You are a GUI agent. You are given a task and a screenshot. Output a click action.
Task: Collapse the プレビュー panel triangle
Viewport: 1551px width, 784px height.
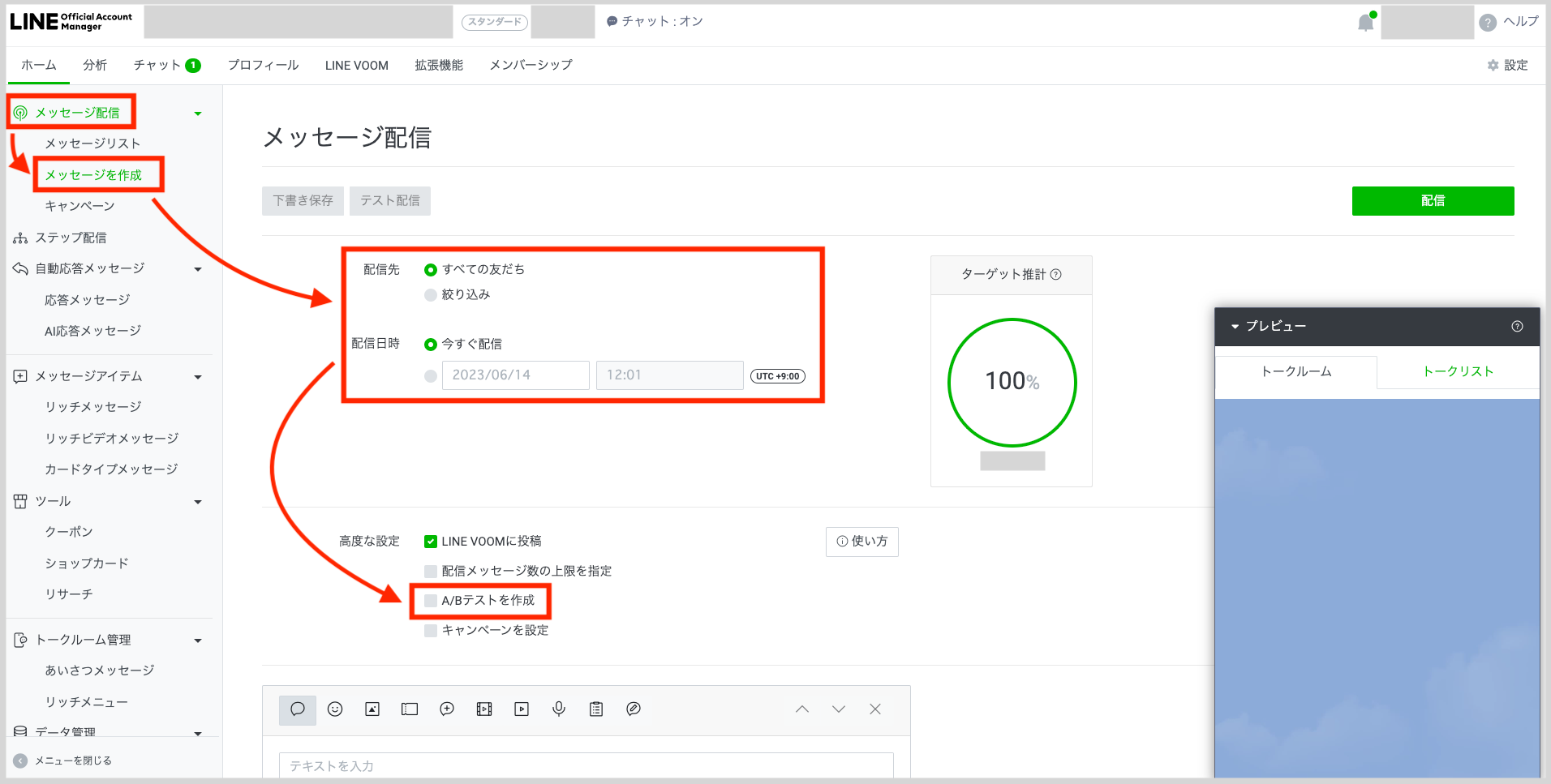1235,327
